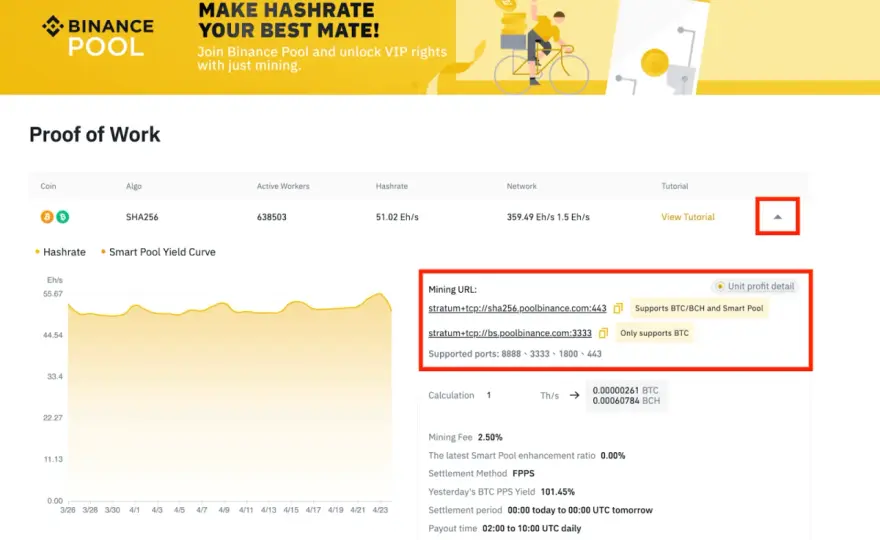The height and width of the screenshot is (540, 880).
Task: Click the Settlement Method FPPS value
Action: pyautogui.click(x=523, y=473)
